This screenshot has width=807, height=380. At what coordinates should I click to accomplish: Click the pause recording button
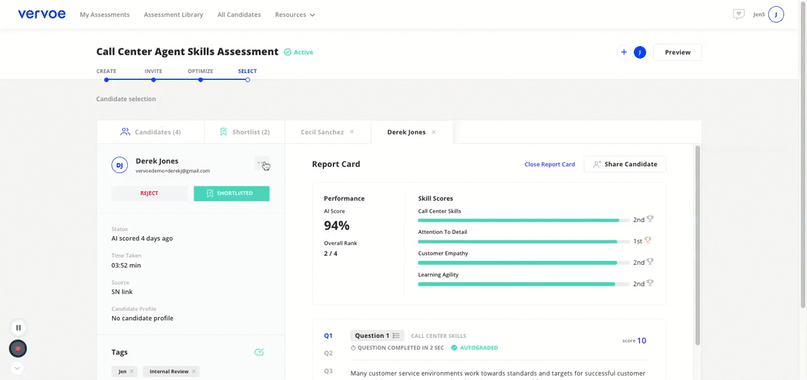tap(18, 327)
